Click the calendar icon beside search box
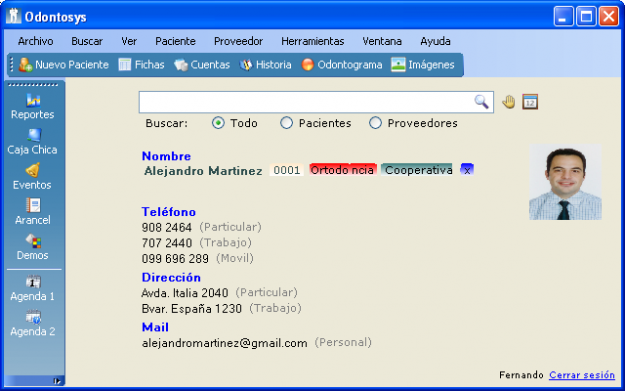 coord(530,102)
